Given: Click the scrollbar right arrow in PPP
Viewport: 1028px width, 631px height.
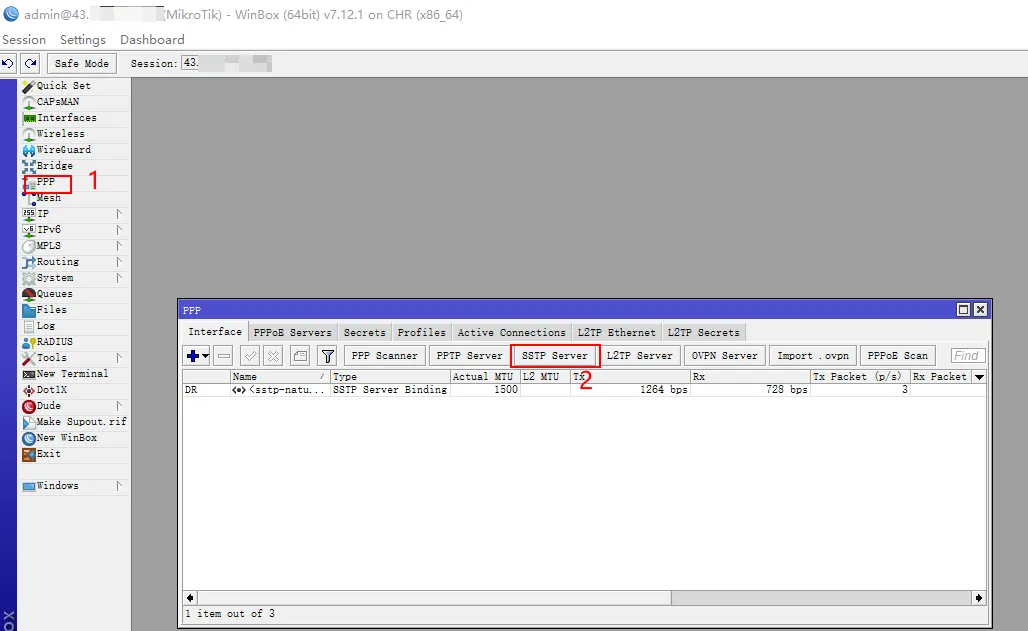Looking at the screenshot, I should 979,598.
